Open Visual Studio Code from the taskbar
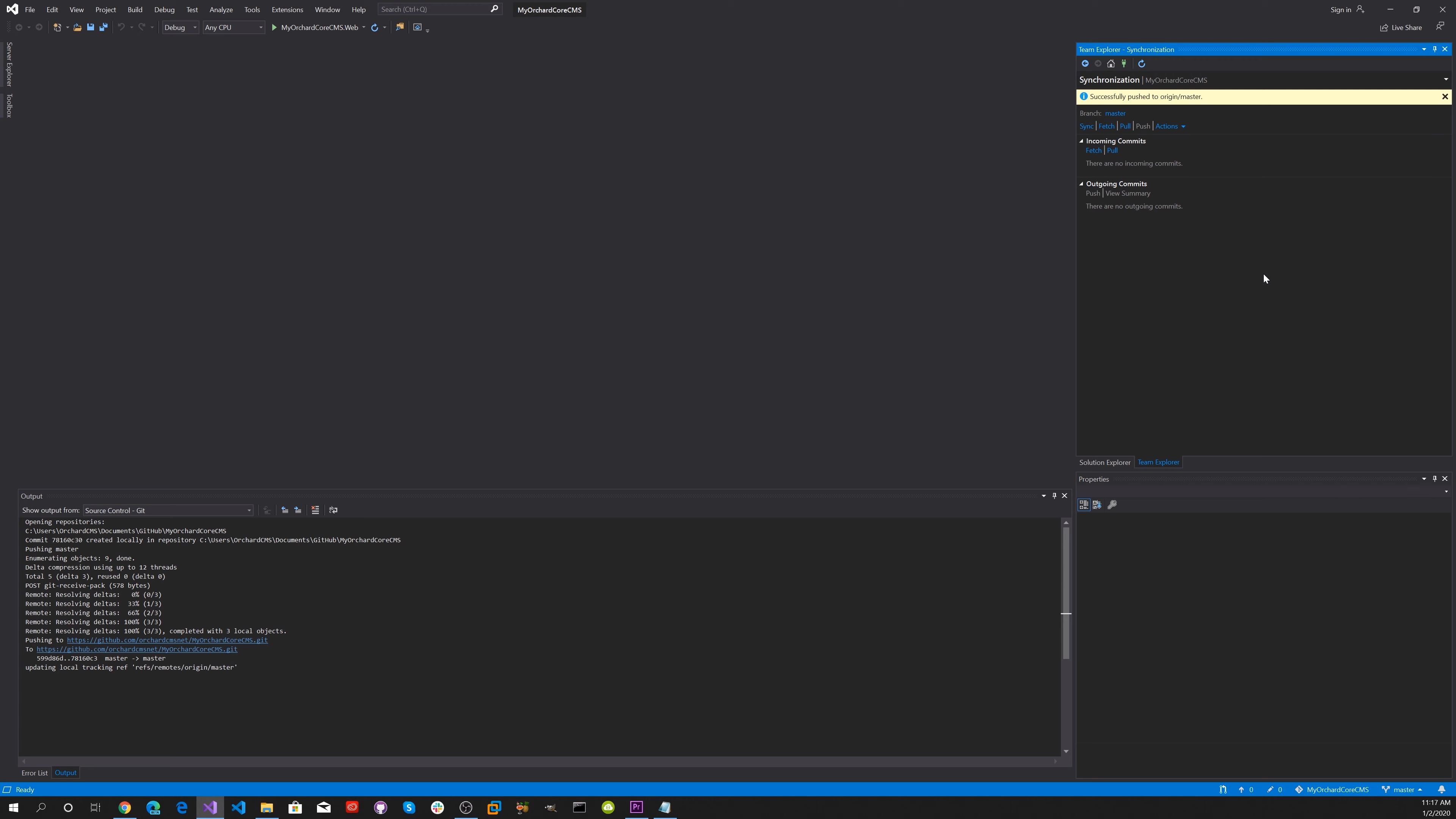Image resolution: width=1456 pixels, height=819 pixels. coord(238,807)
